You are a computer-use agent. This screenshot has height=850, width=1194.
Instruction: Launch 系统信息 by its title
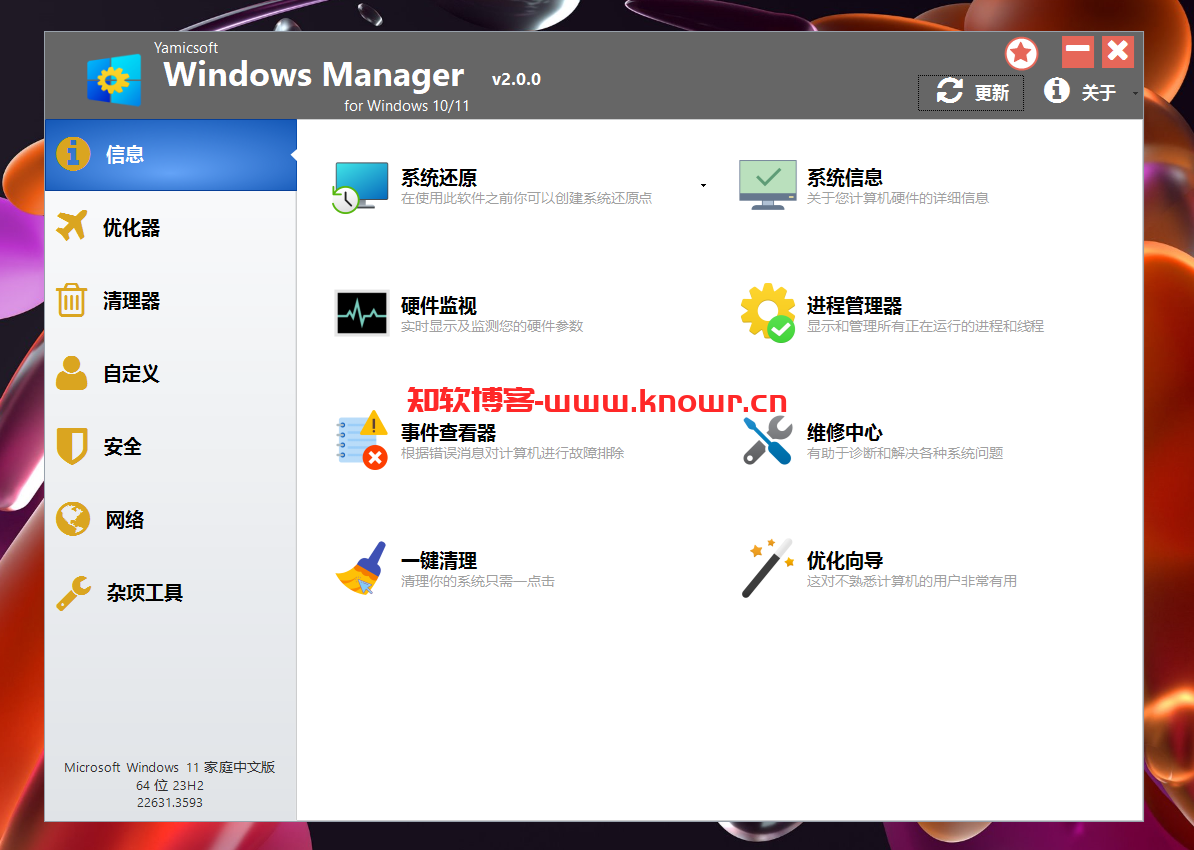point(844,177)
